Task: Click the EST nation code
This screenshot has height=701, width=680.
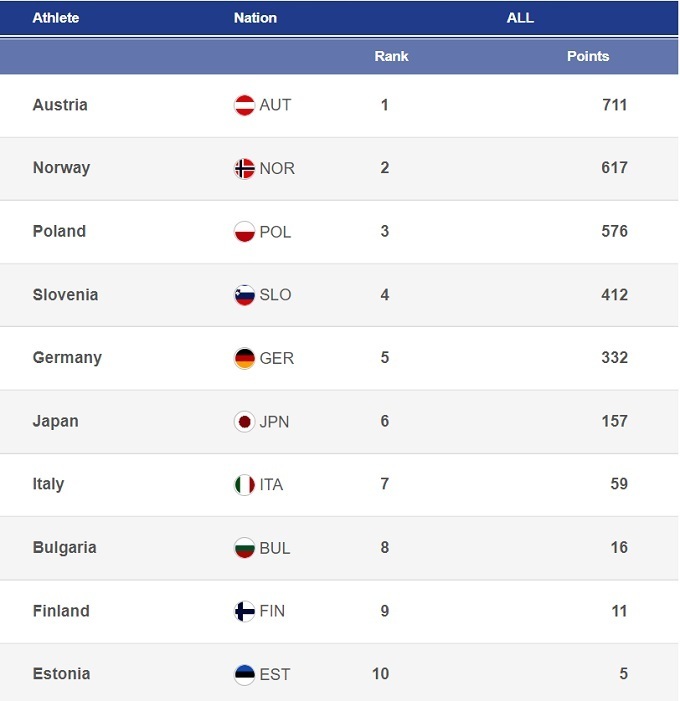Action: click(274, 674)
